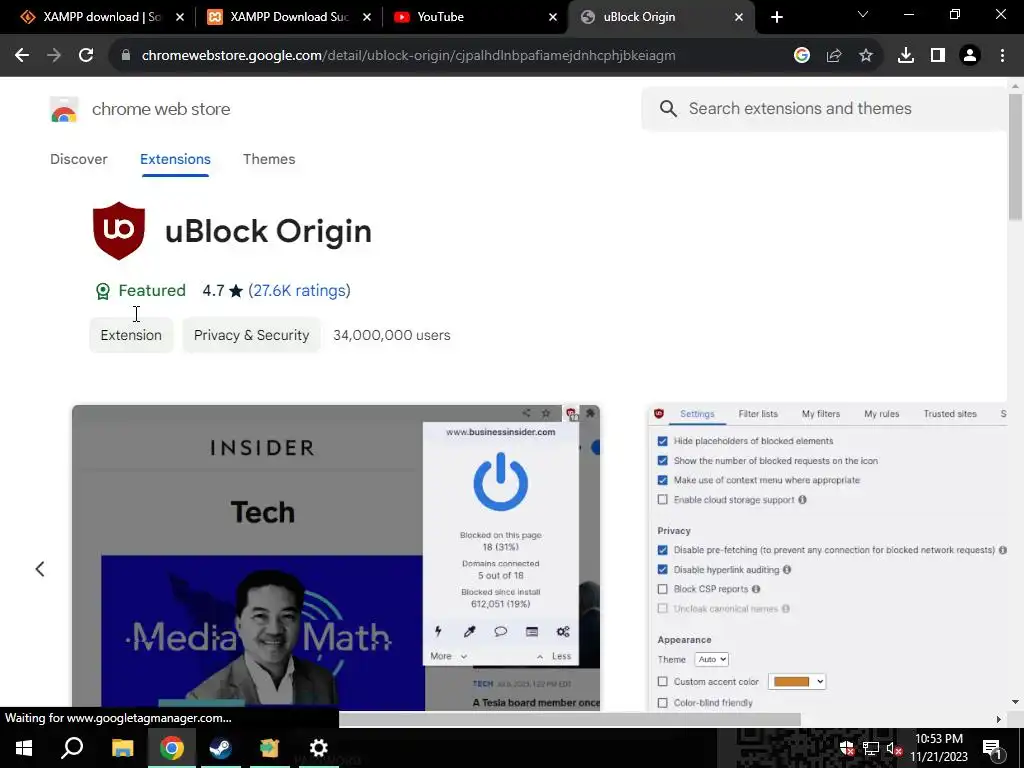
Task: Open the Theme Auto dropdown
Action: coord(711,660)
